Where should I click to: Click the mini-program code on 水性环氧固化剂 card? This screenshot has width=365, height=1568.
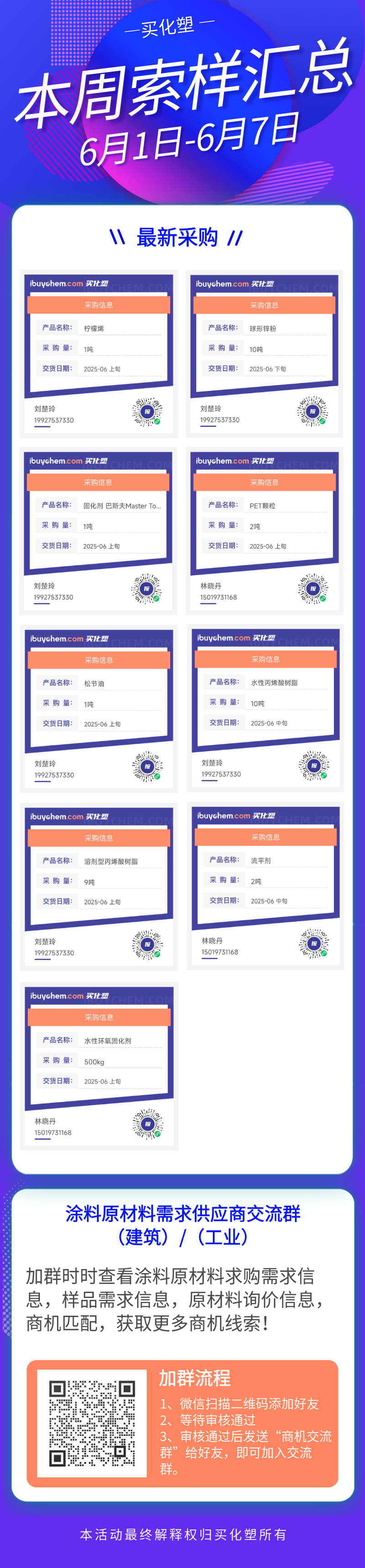point(147,1124)
